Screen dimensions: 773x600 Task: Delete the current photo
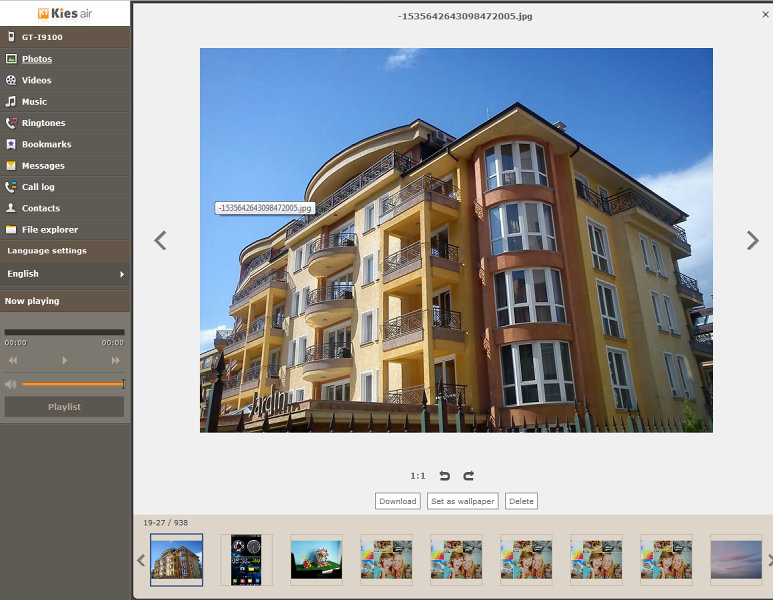coord(521,501)
